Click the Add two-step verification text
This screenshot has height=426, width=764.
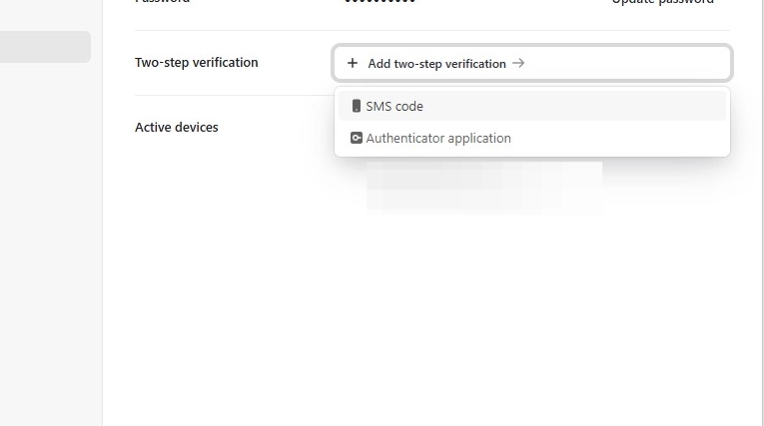(436, 63)
